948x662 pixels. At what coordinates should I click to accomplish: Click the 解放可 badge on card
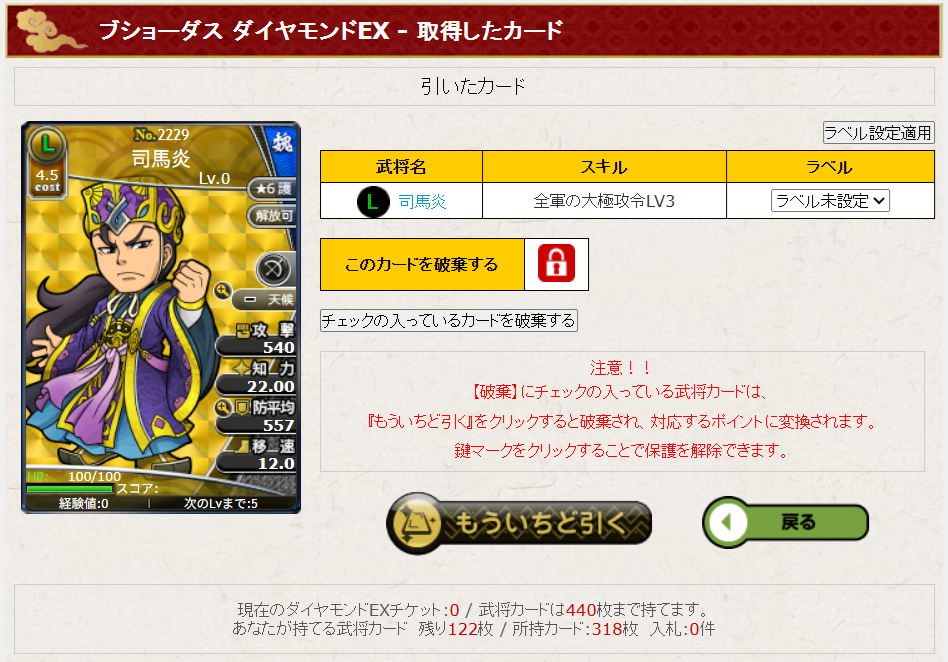point(273,215)
